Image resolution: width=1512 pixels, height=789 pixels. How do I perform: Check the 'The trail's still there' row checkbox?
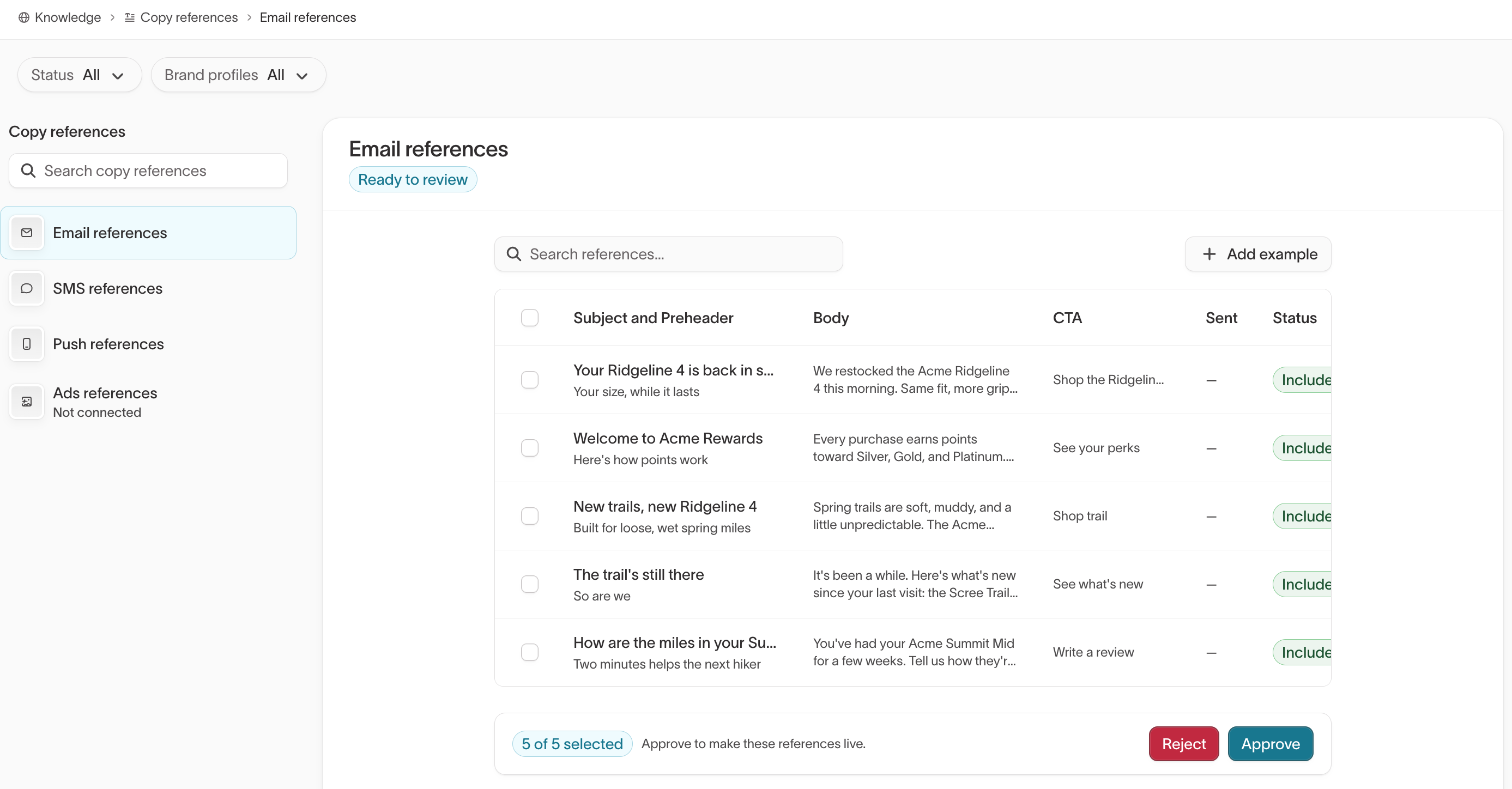(x=530, y=584)
